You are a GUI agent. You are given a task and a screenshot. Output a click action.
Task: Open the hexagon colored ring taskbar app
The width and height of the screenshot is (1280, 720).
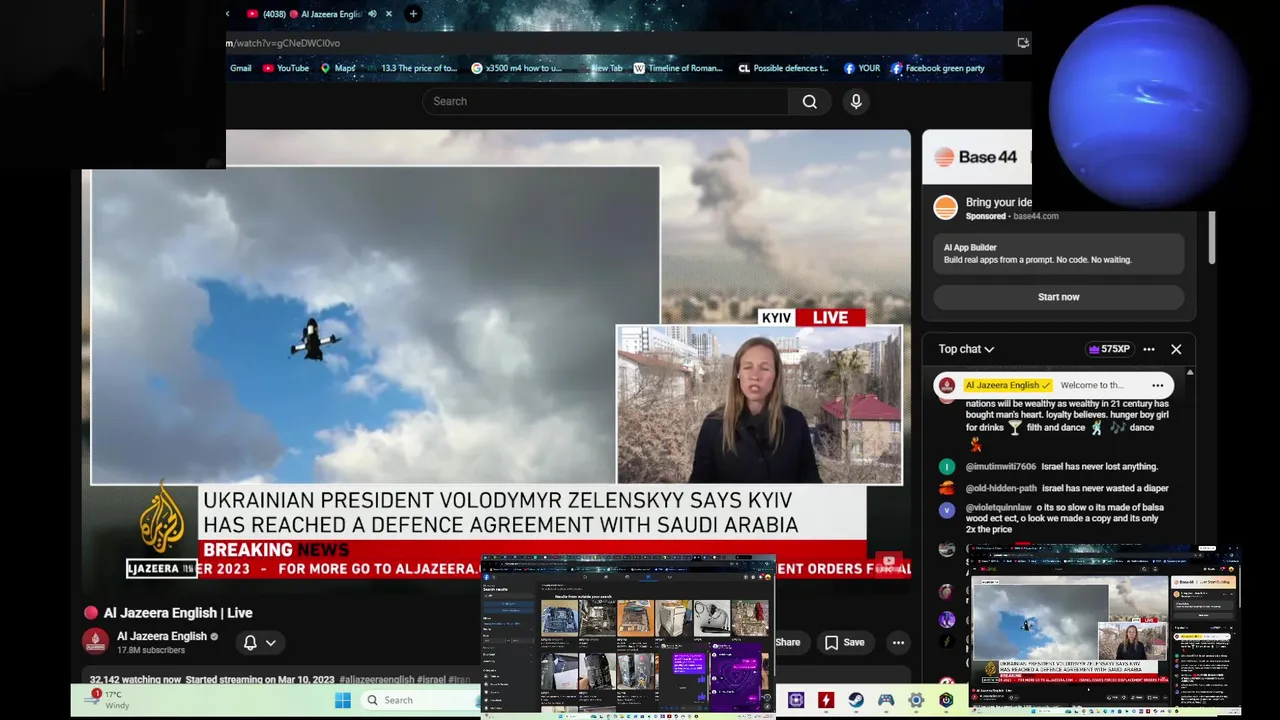946,700
